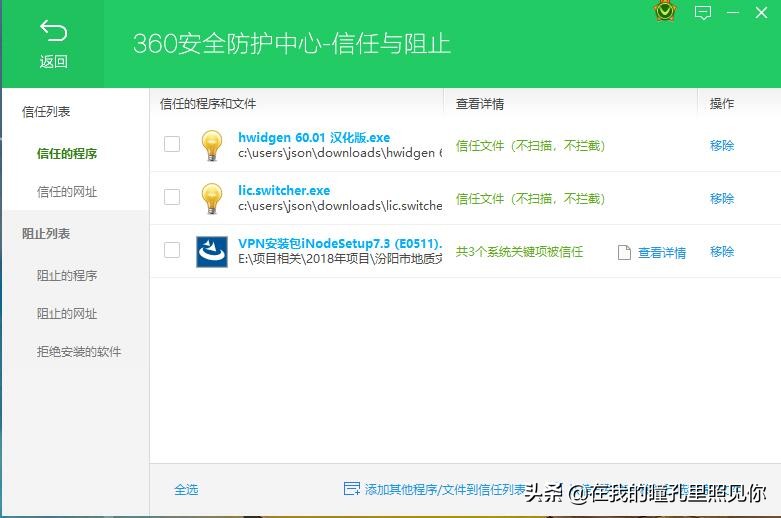Switch to 信任的网址 in the sidebar

[67, 192]
